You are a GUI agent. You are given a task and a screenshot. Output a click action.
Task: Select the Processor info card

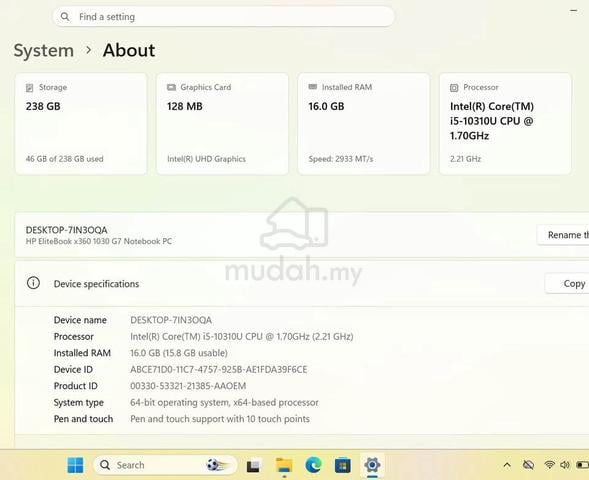pos(505,124)
